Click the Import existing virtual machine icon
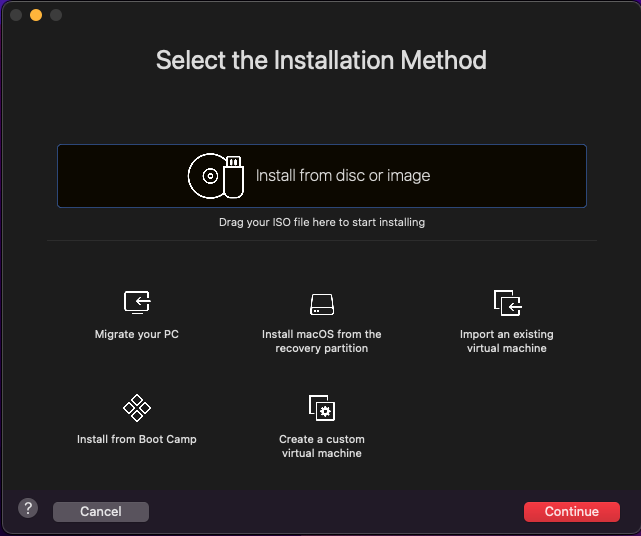641x536 pixels. 507,303
